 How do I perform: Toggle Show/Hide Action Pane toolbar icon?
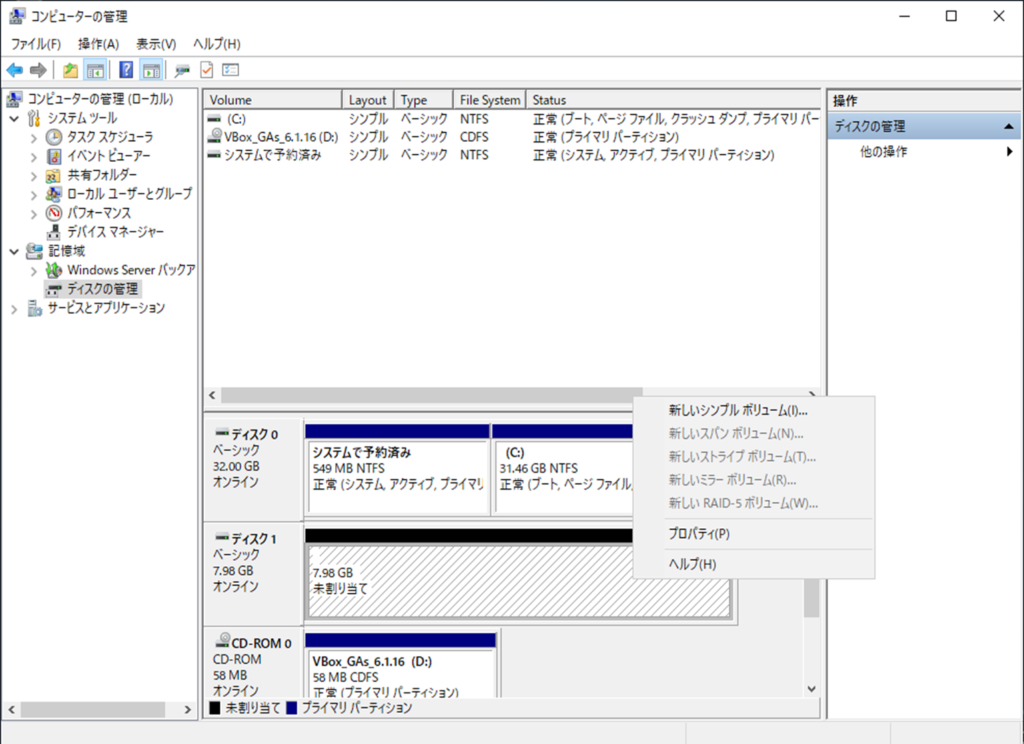[x=151, y=70]
